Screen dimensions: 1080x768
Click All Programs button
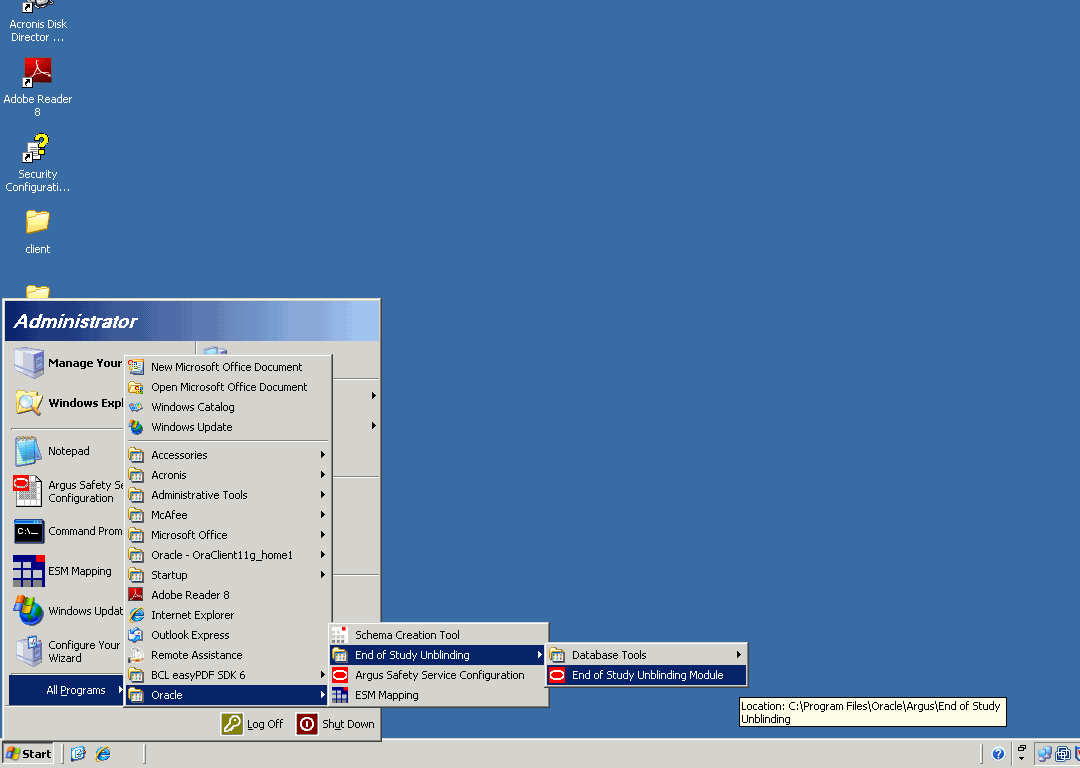click(67, 690)
